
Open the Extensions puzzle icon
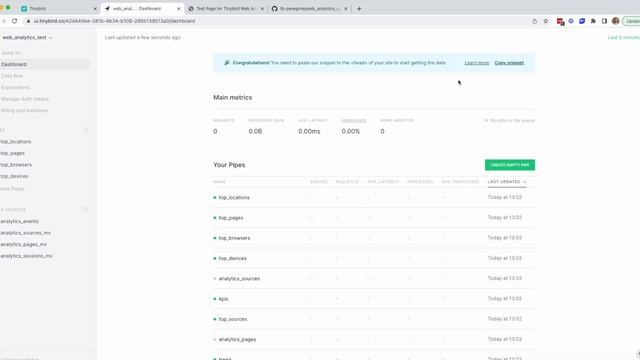[x=593, y=21]
